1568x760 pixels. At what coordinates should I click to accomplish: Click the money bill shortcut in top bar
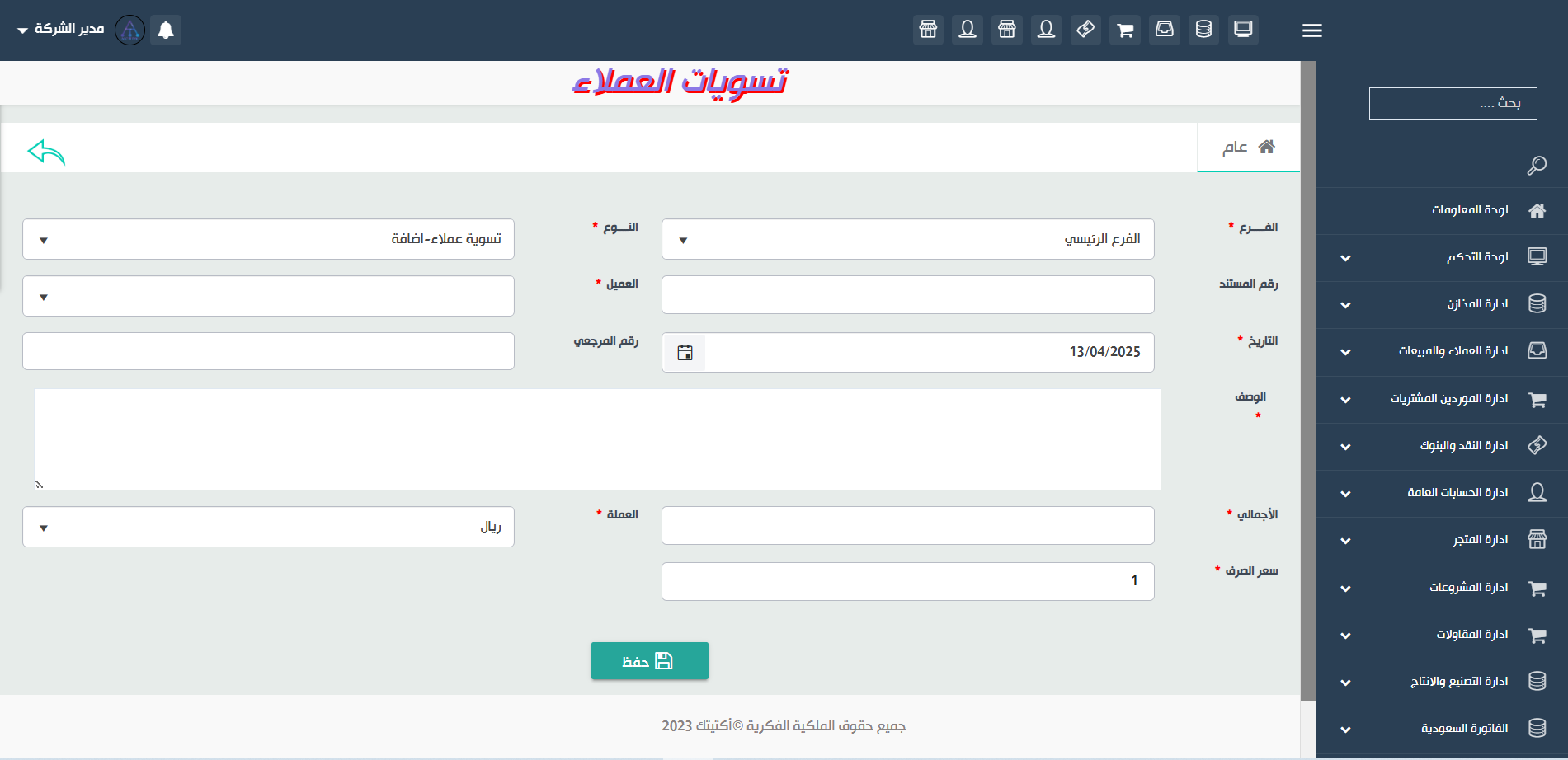click(1085, 30)
